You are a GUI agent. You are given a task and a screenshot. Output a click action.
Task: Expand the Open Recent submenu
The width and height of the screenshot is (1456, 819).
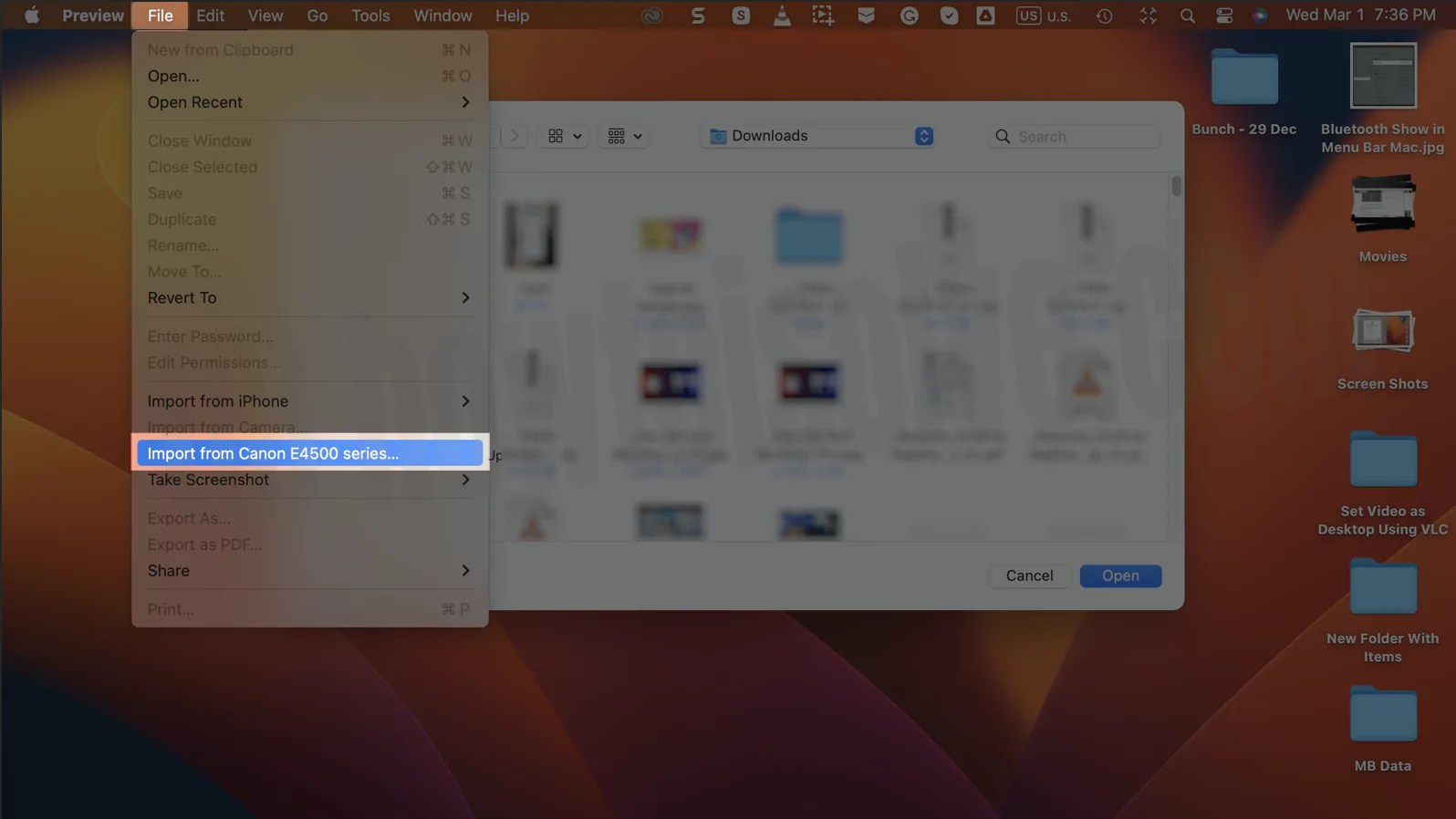click(x=309, y=102)
